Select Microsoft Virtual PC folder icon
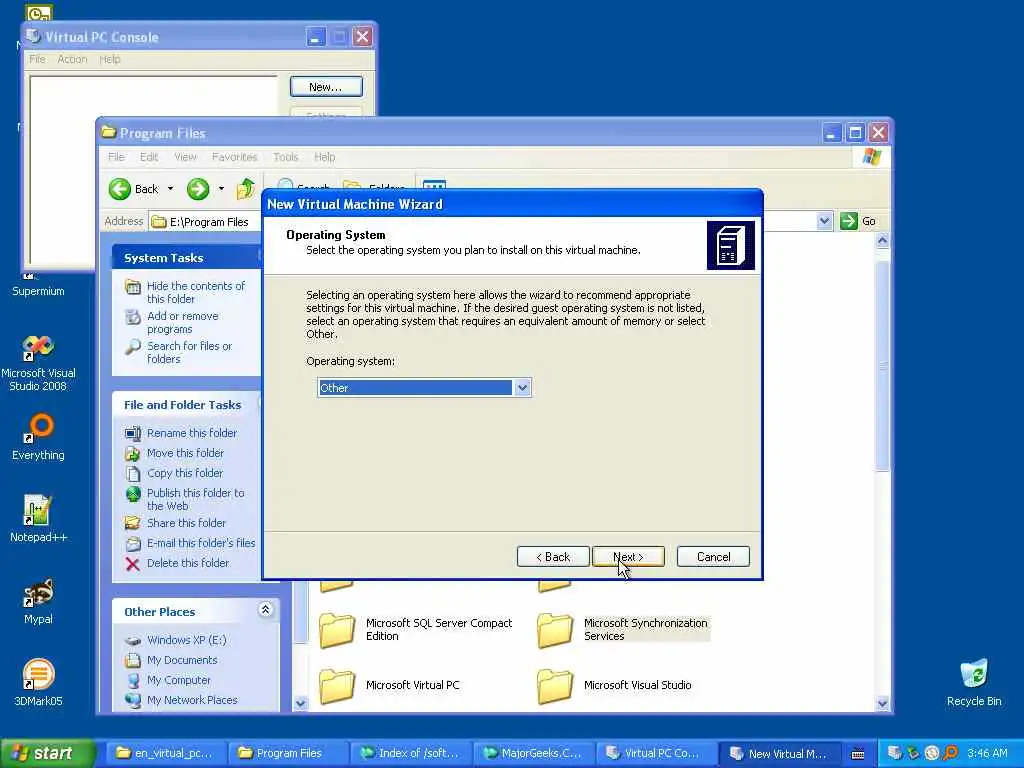The height and width of the screenshot is (768, 1024). (337, 686)
